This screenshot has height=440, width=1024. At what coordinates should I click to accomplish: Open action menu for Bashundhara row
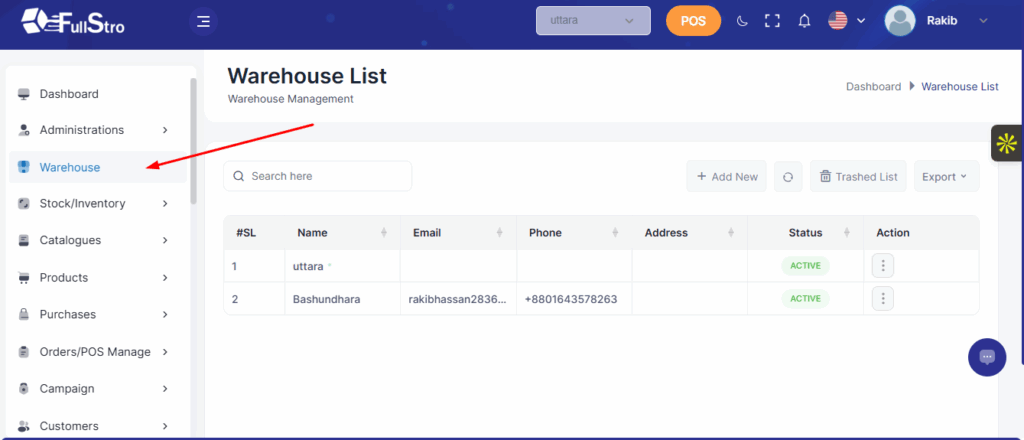click(883, 298)
